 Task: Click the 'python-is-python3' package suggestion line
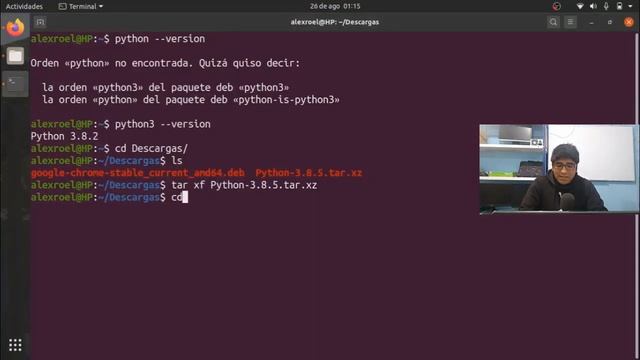191,100
